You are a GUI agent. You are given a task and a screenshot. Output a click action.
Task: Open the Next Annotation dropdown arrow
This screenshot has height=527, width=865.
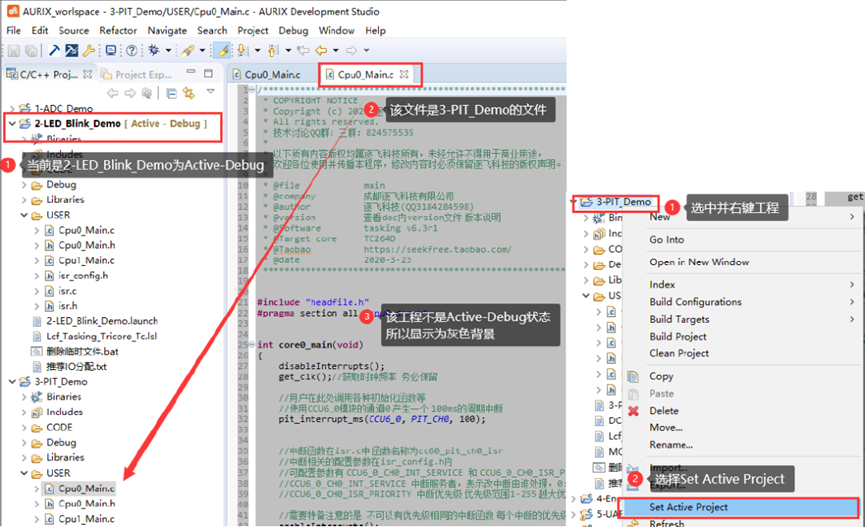click(257, 51)
